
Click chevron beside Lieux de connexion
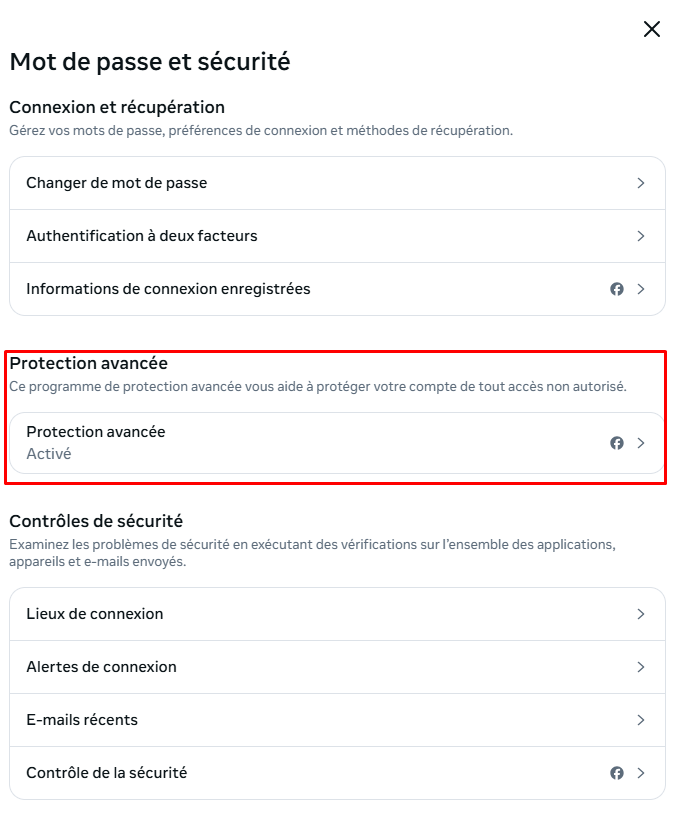click(x=641, y=614)
